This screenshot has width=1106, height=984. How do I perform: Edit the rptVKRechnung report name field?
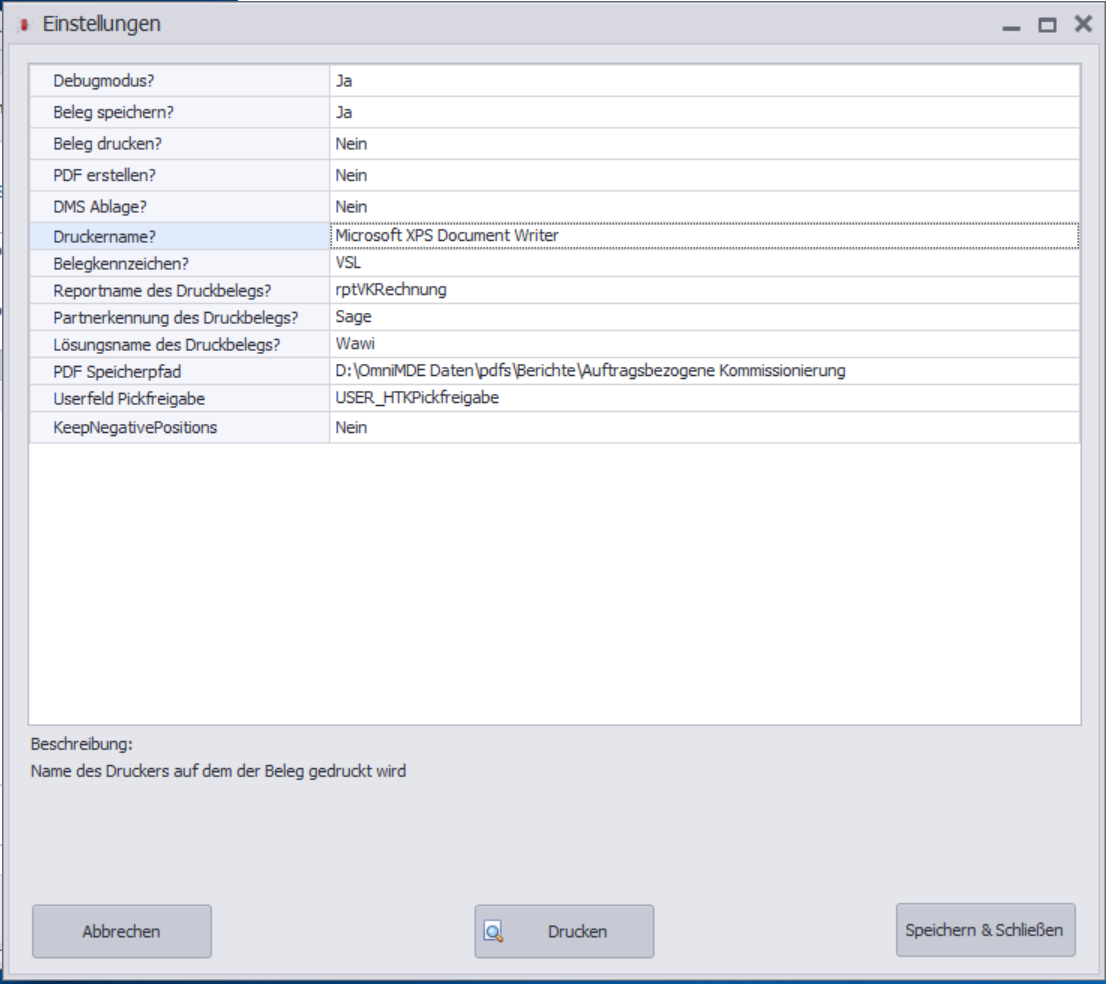[704, 290]
